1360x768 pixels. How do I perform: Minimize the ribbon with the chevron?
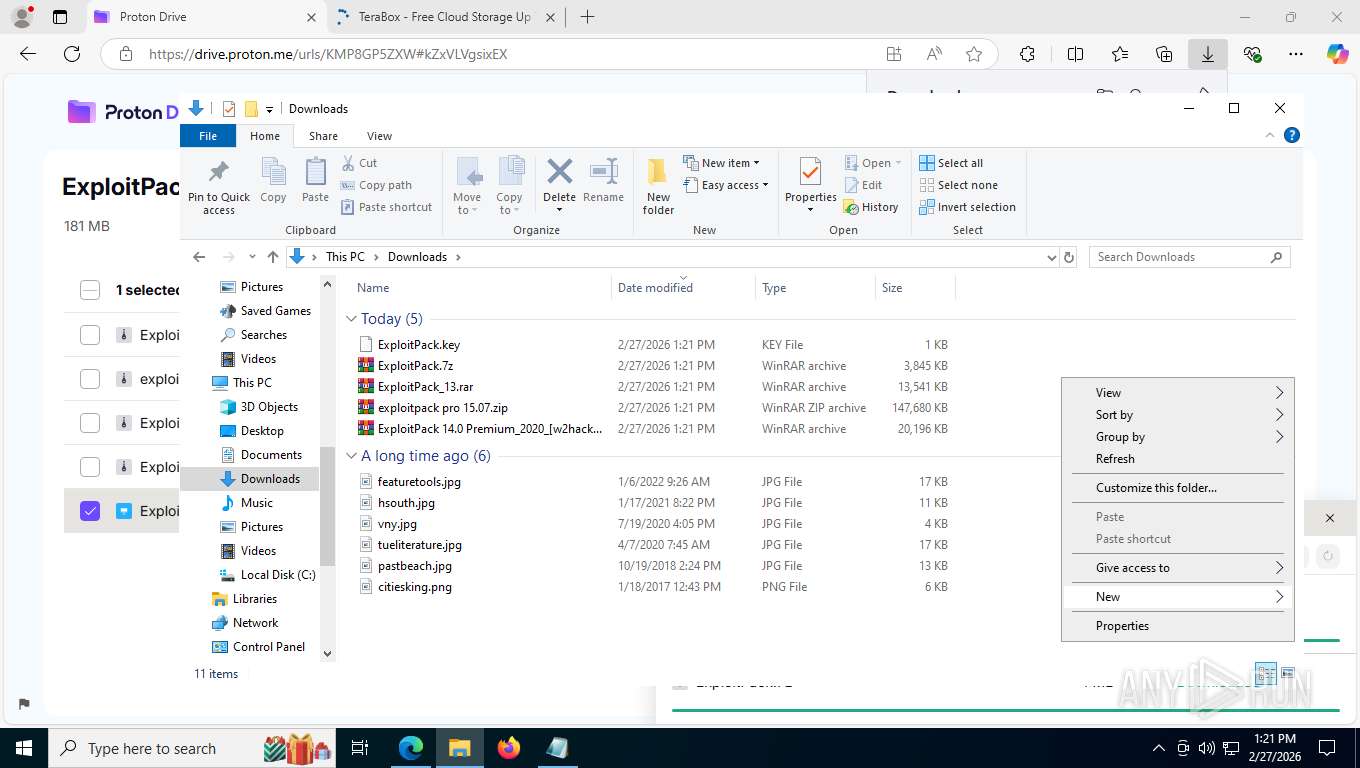coord(1271,135)
